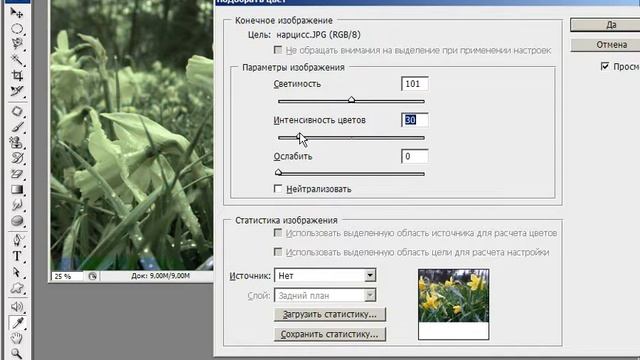Select the Move tool
The height and width of the screenshot is (360, 640).
pos(17,13)
